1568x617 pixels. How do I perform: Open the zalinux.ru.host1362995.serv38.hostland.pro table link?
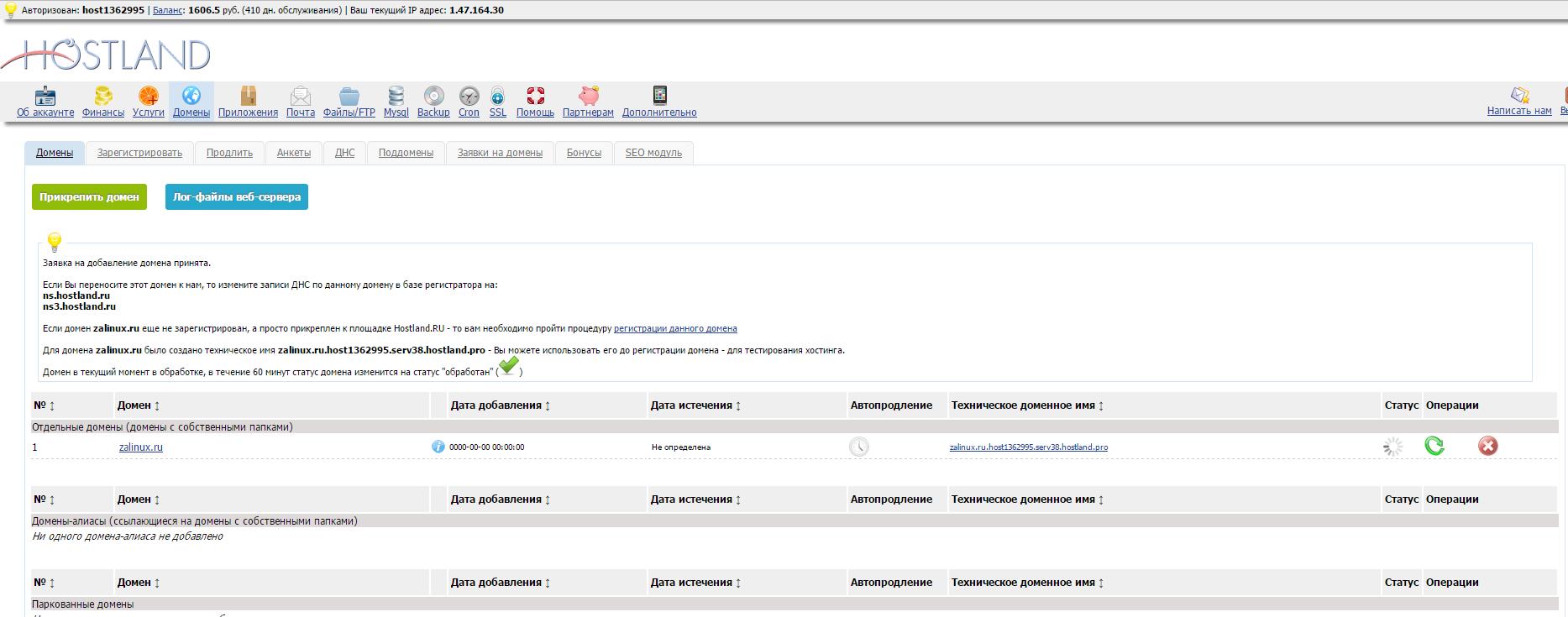coord(1029,447)
